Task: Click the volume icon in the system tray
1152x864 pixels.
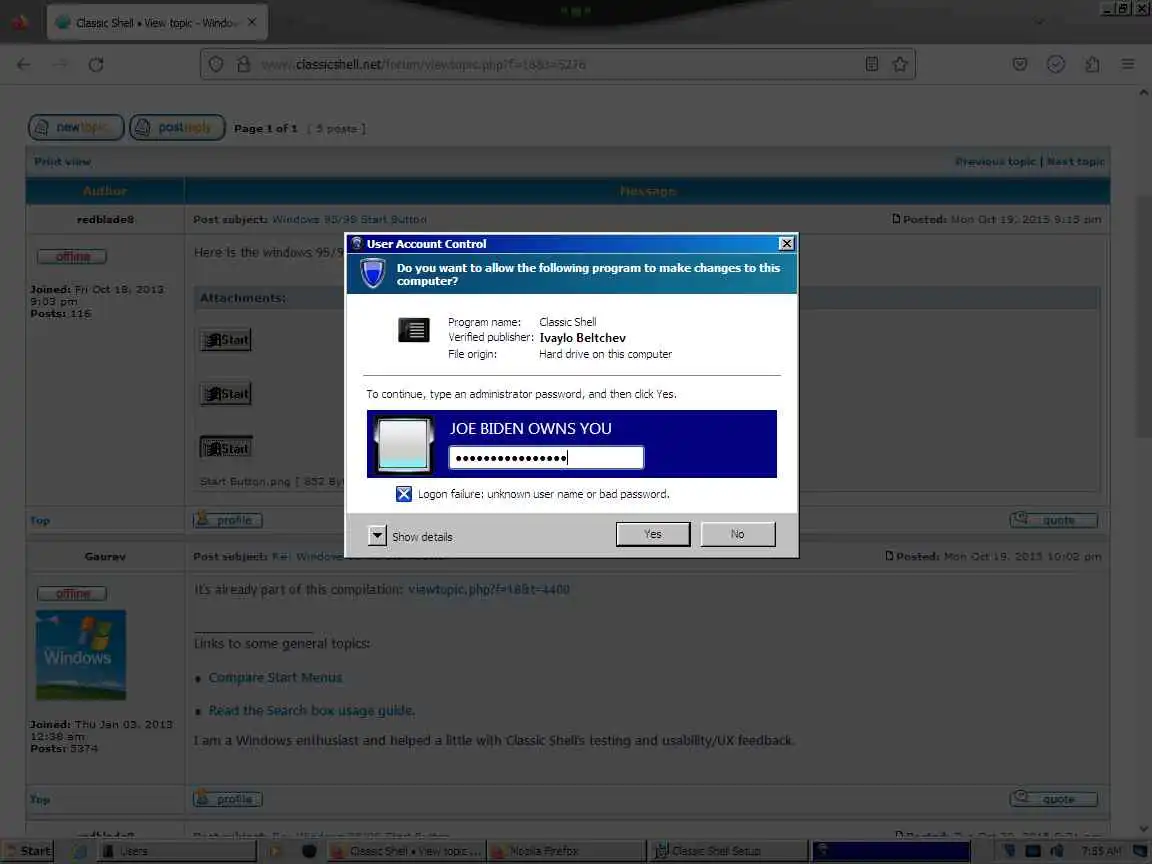Action: tap(1057, 851)
